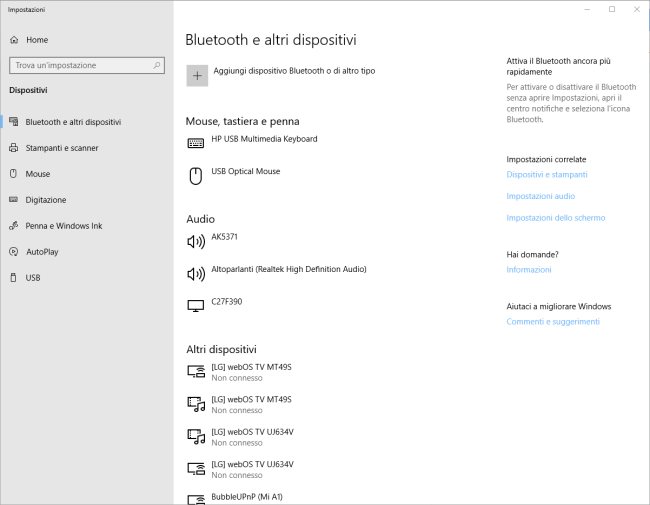Select BubbleUPnP (Mi A1) device
650x505 pixels.
247,497
